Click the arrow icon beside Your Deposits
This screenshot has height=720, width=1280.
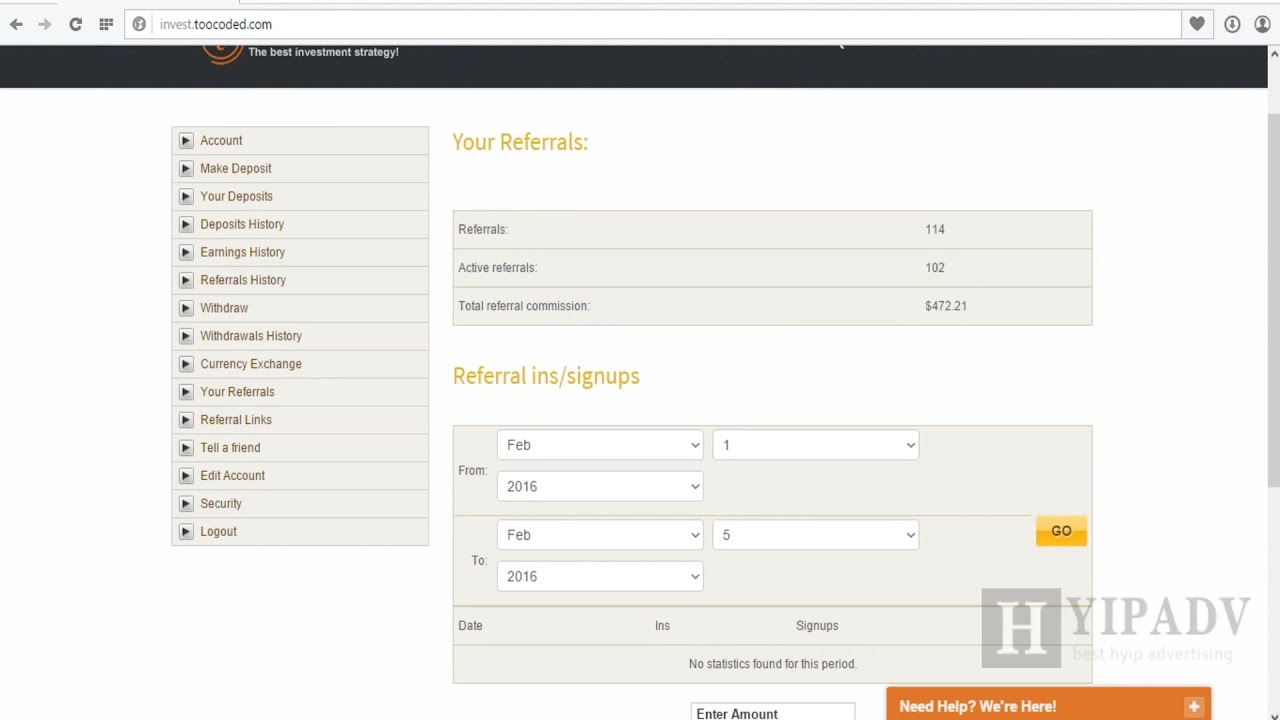coord(186,197)
